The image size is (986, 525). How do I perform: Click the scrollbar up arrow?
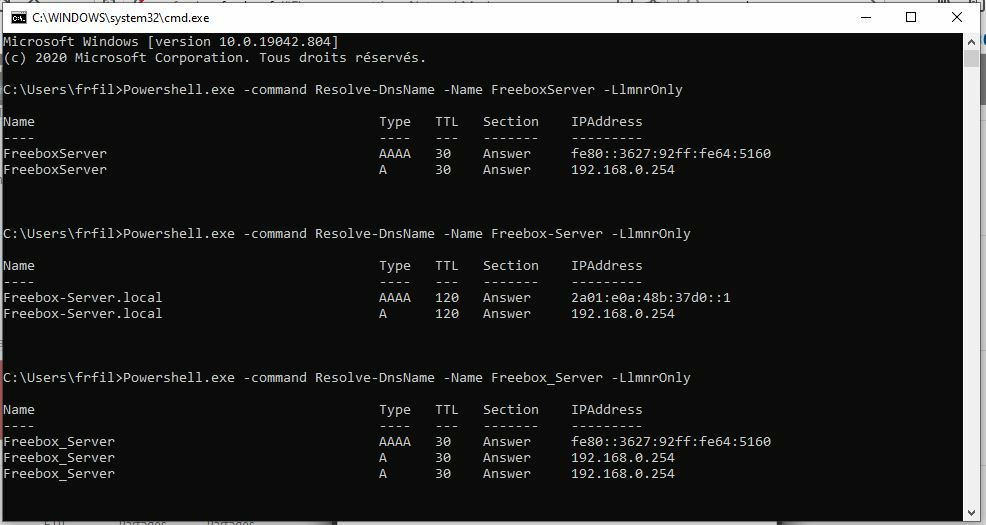(971, 41)
